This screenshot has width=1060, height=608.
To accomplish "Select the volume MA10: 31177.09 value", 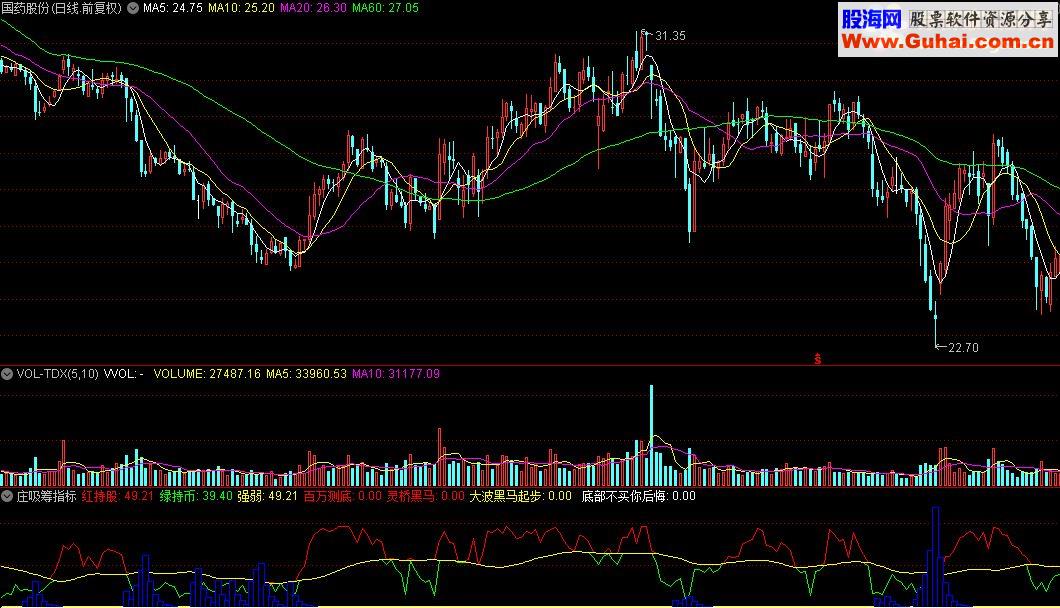I will [395, 374].
